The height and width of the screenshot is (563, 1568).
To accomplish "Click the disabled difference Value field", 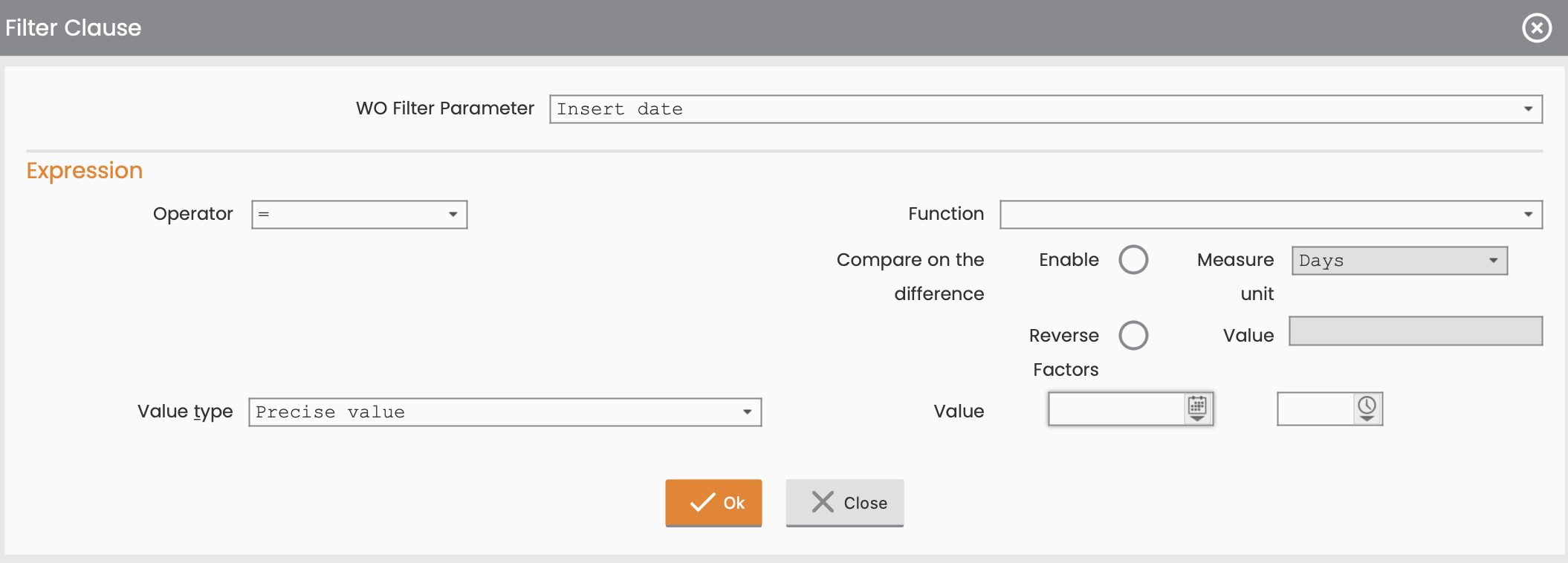I will tap(1416, 331).
